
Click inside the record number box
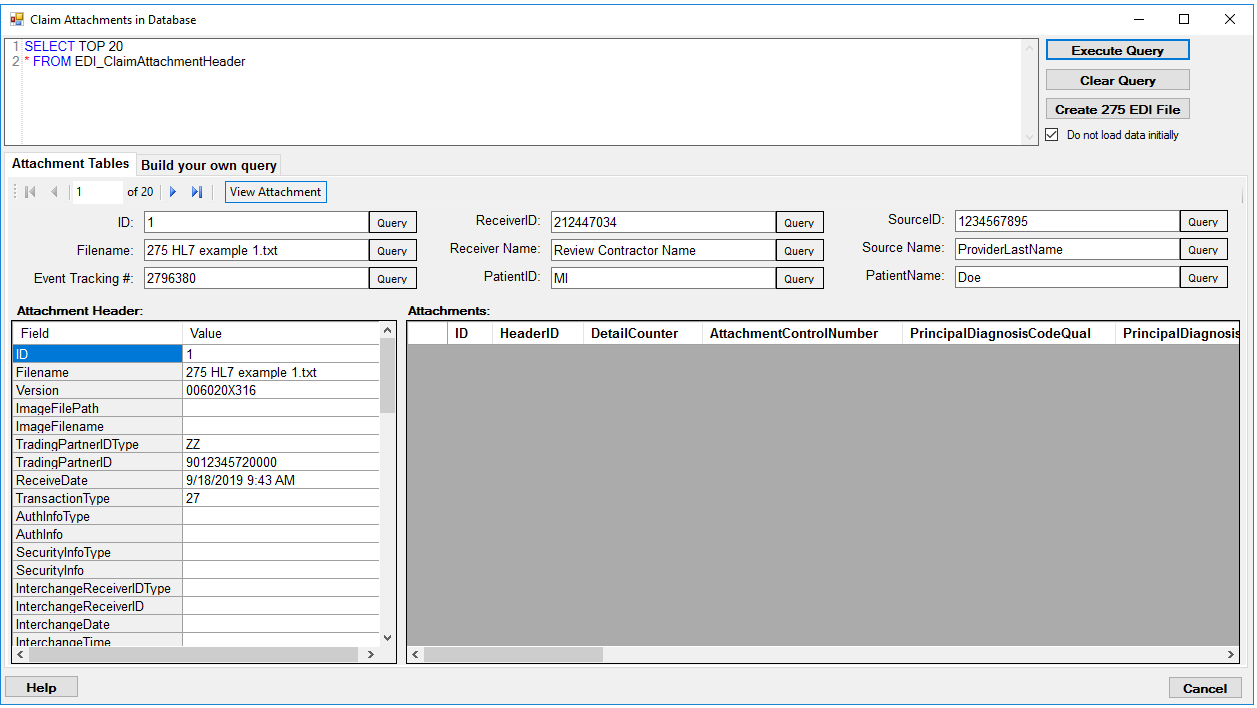pos(97,191)
